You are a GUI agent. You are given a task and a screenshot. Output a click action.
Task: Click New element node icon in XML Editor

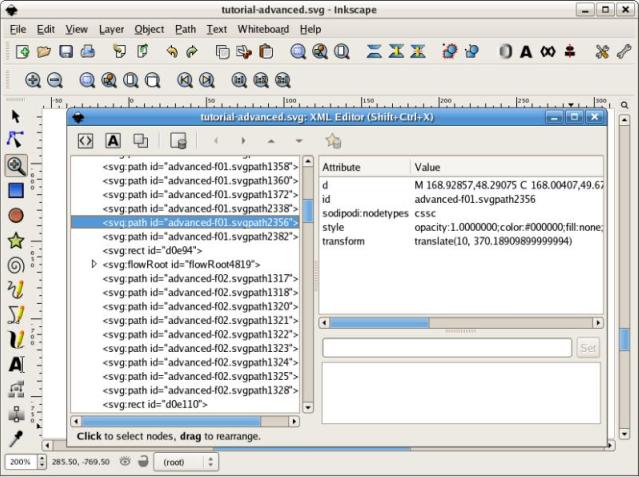click(x=86, y=141)
